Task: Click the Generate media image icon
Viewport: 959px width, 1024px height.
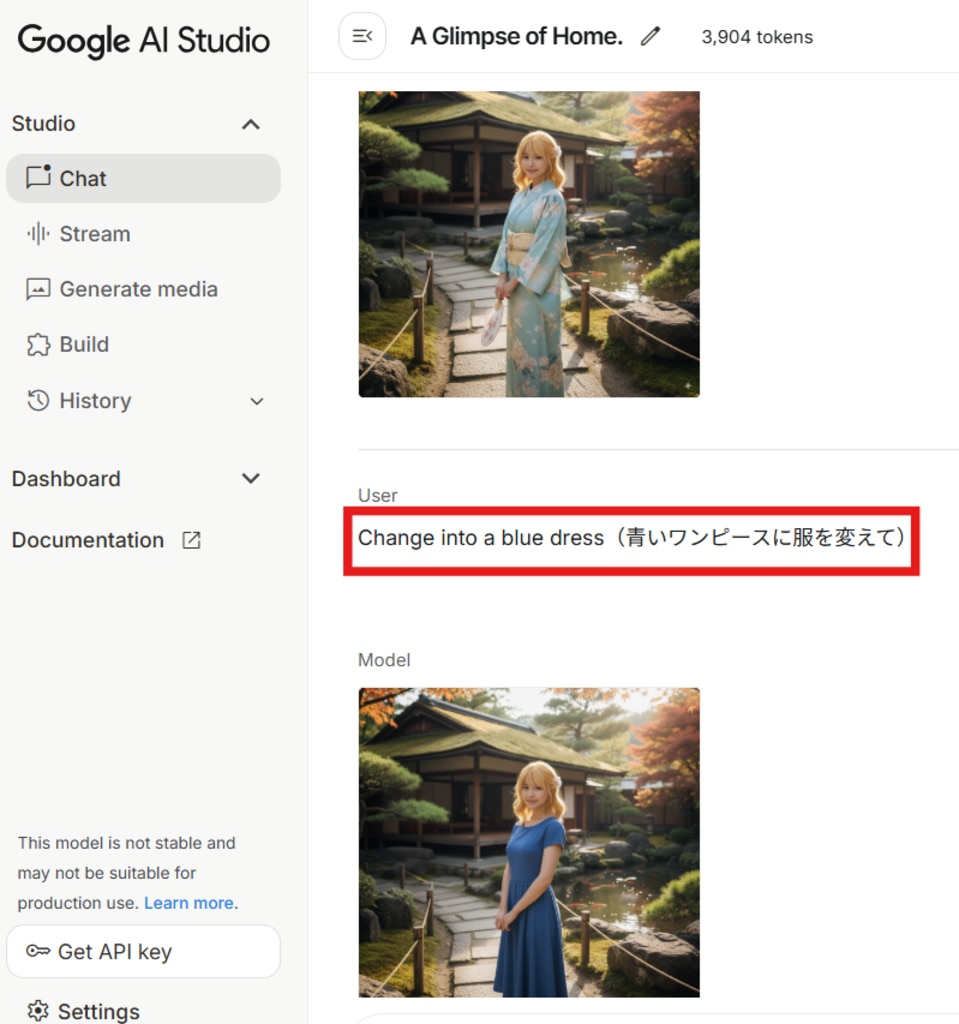Action: 38,289
